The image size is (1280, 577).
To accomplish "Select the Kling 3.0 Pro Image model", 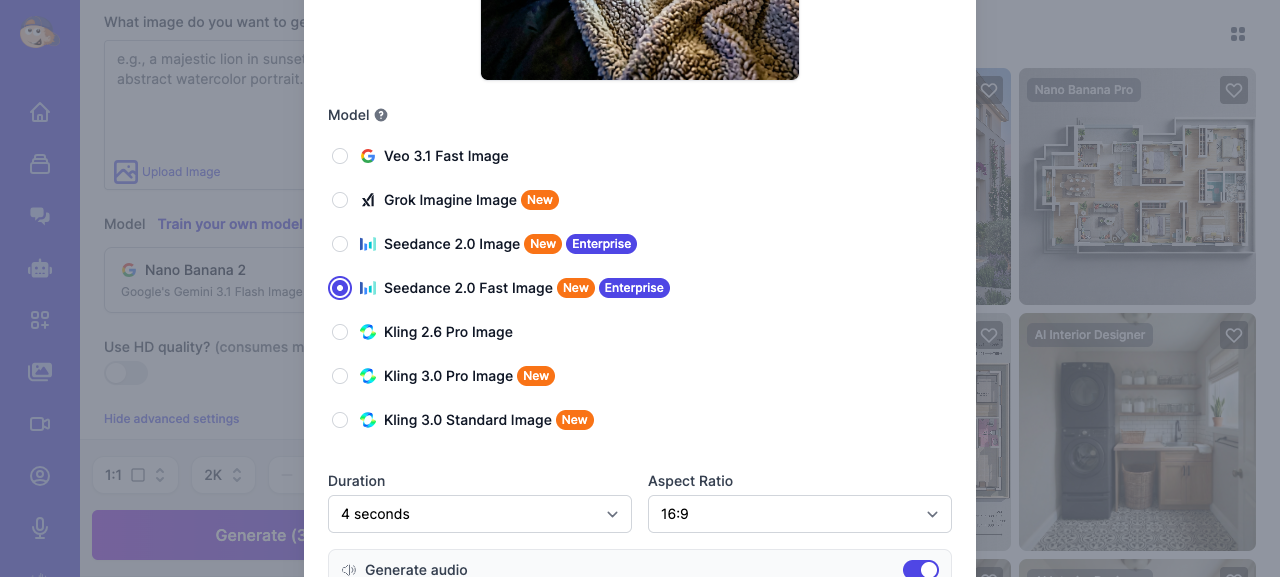I will [340, 376].
